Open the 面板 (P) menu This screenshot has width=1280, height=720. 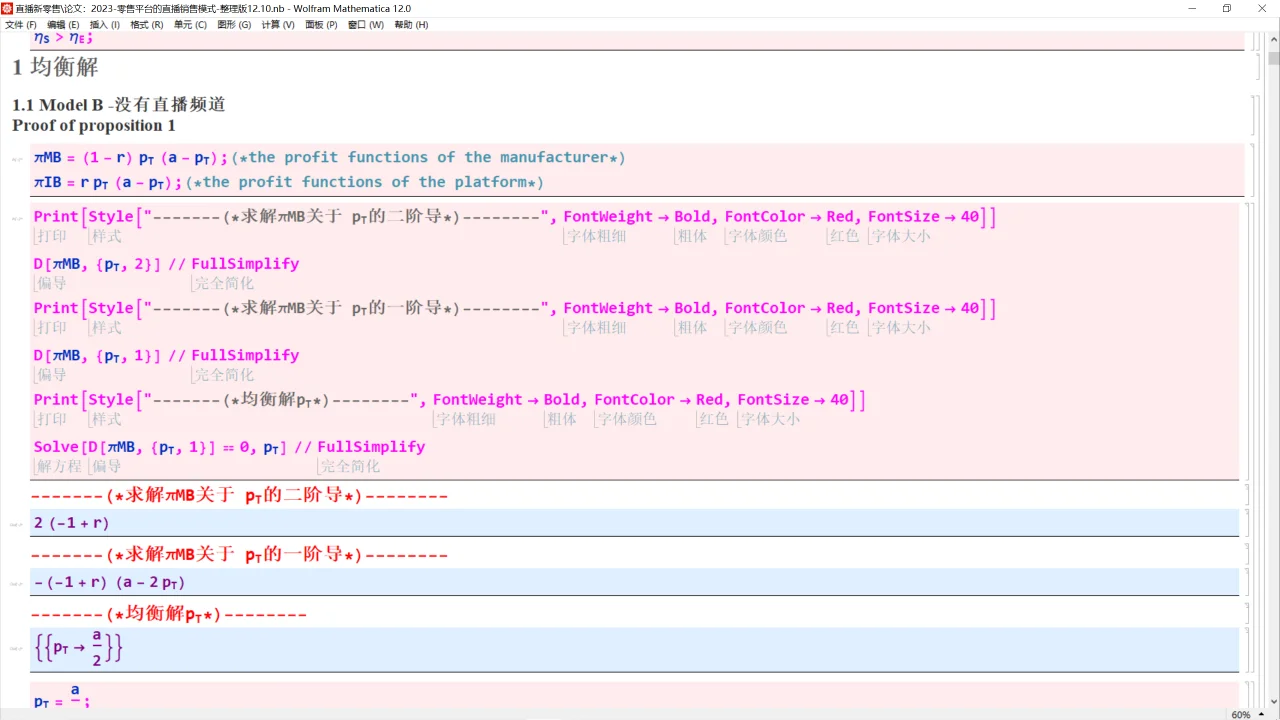point(322,25)
